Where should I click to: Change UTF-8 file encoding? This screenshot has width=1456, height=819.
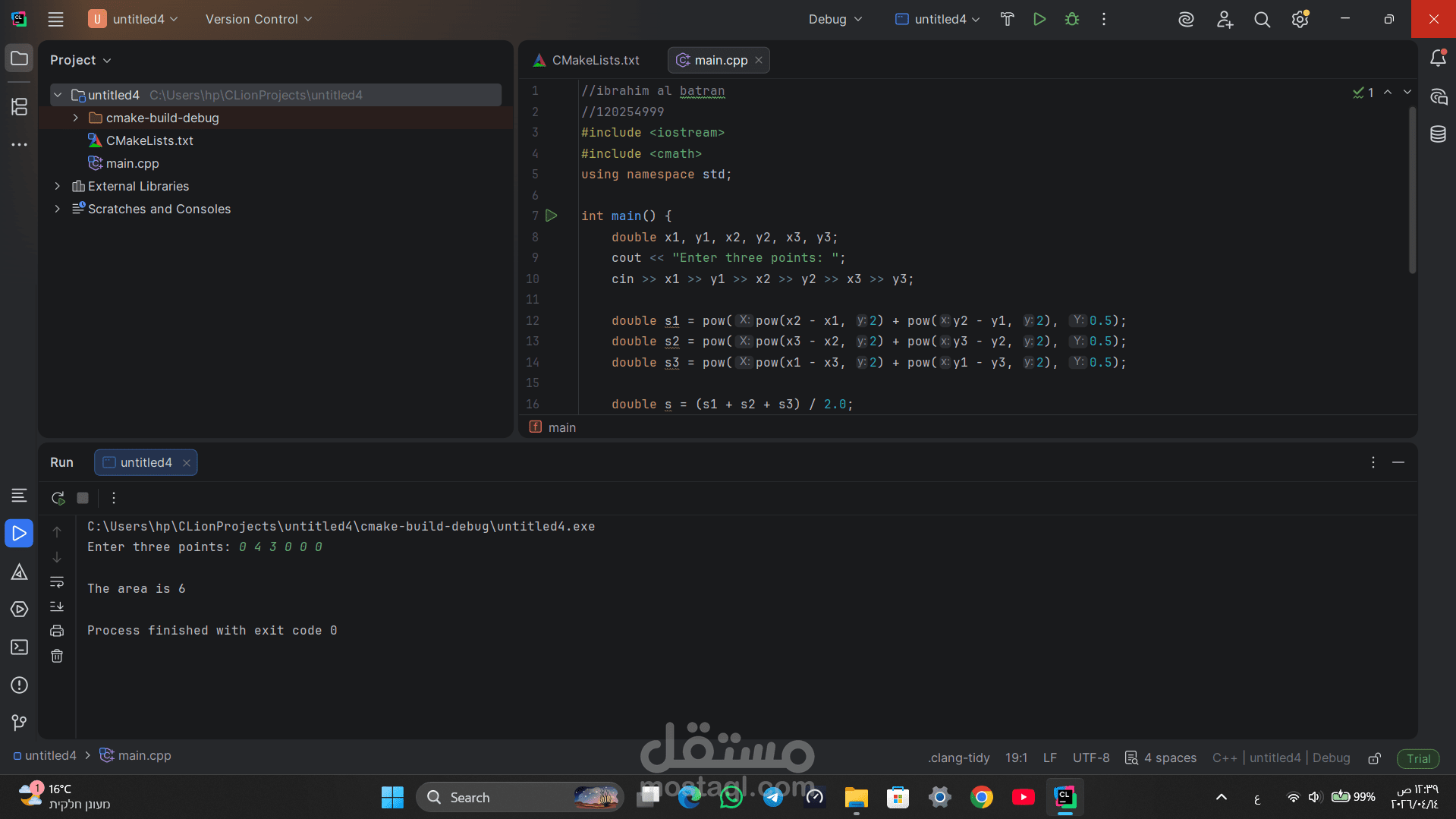point(1091,758)
